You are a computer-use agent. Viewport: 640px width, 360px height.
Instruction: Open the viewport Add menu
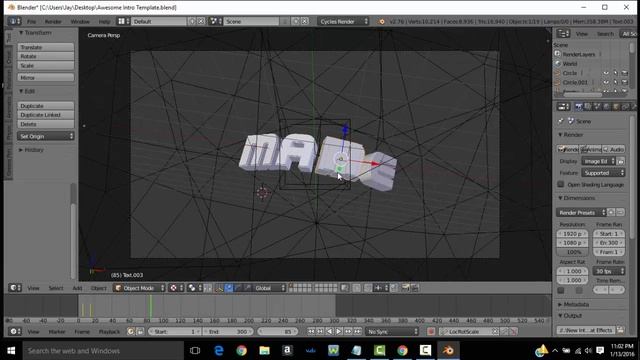coord(77,288)
